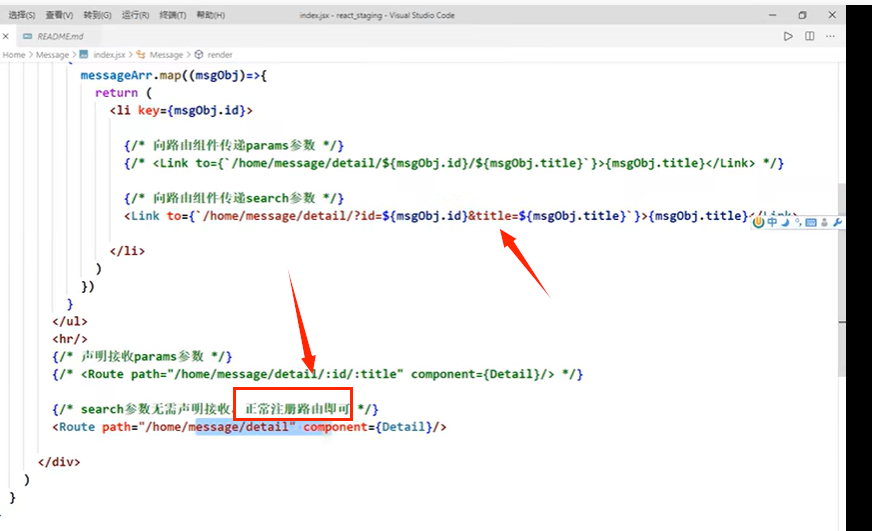The width and height of the screenshot is (872, 531).
Task: Click on 'return' keyword in the code
Action: (116, 93)
